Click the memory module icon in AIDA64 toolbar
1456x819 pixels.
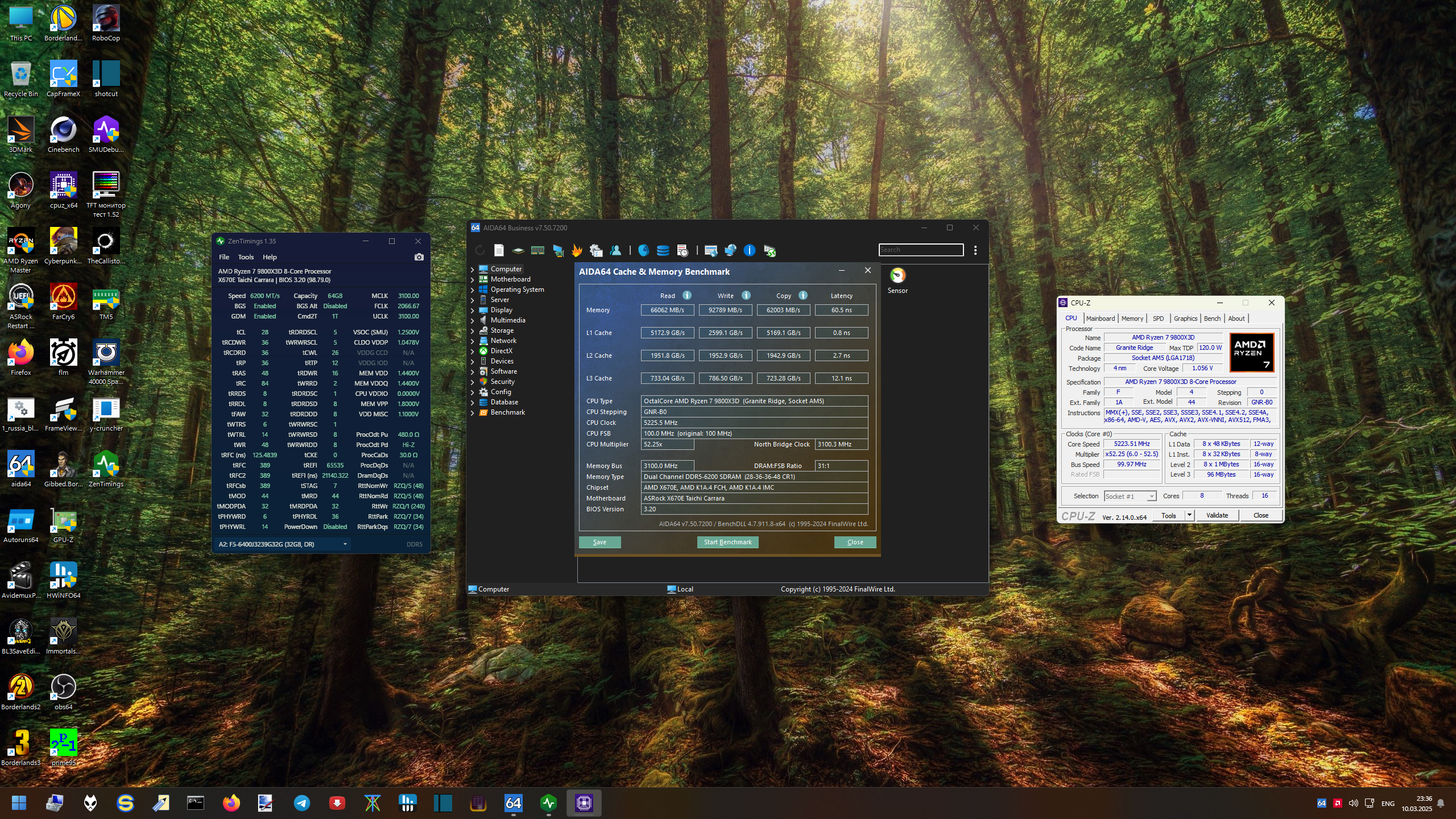[537, 250]
